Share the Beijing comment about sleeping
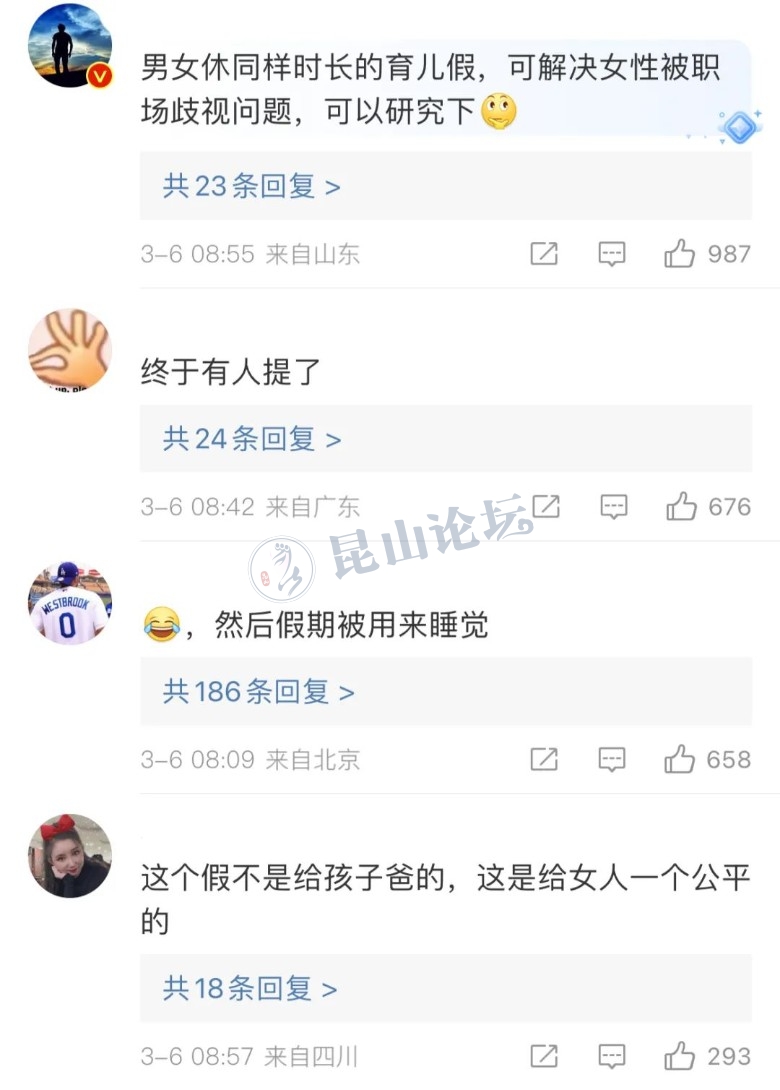The image size is (780, 1090). click(x=544, y=759)
